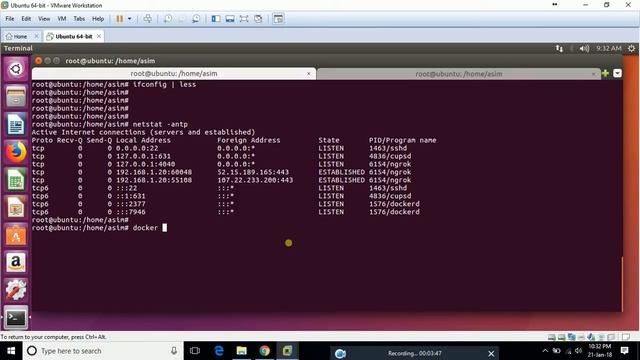Open the VM menu
The width and height of the screenshot is (640, 360).
(62, 19)
